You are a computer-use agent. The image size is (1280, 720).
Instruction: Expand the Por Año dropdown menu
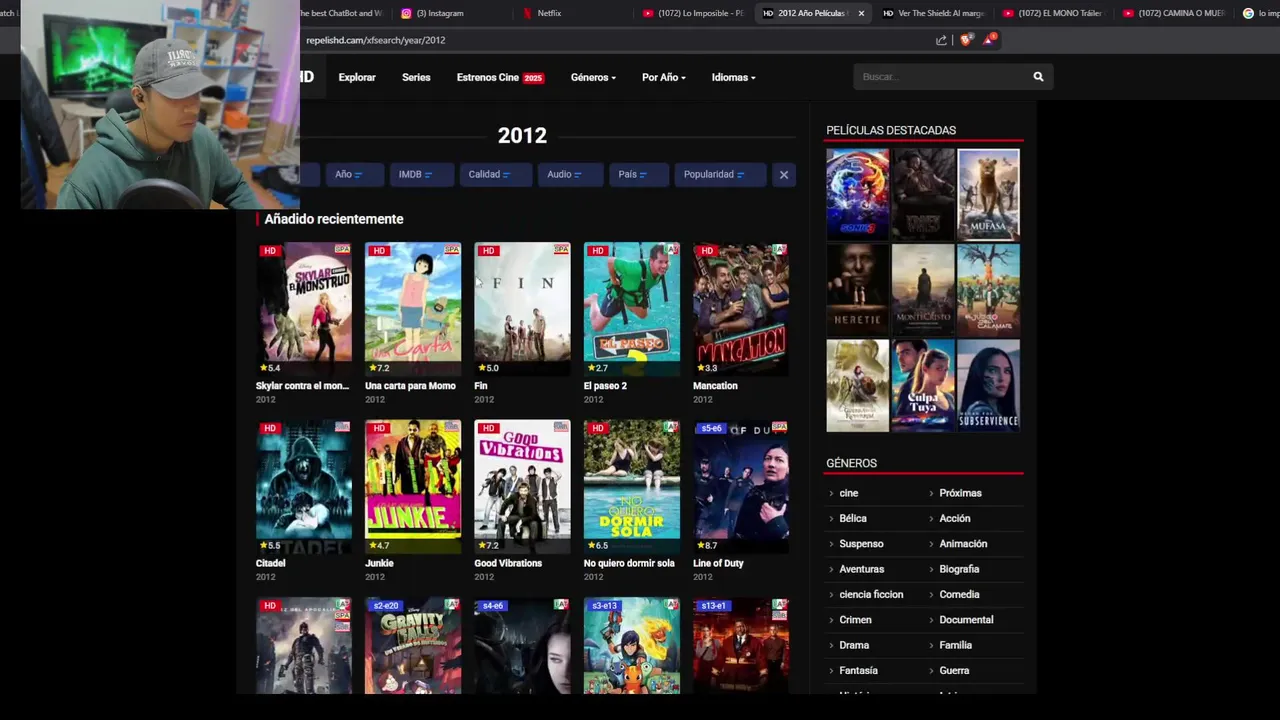tap(664, 77)
